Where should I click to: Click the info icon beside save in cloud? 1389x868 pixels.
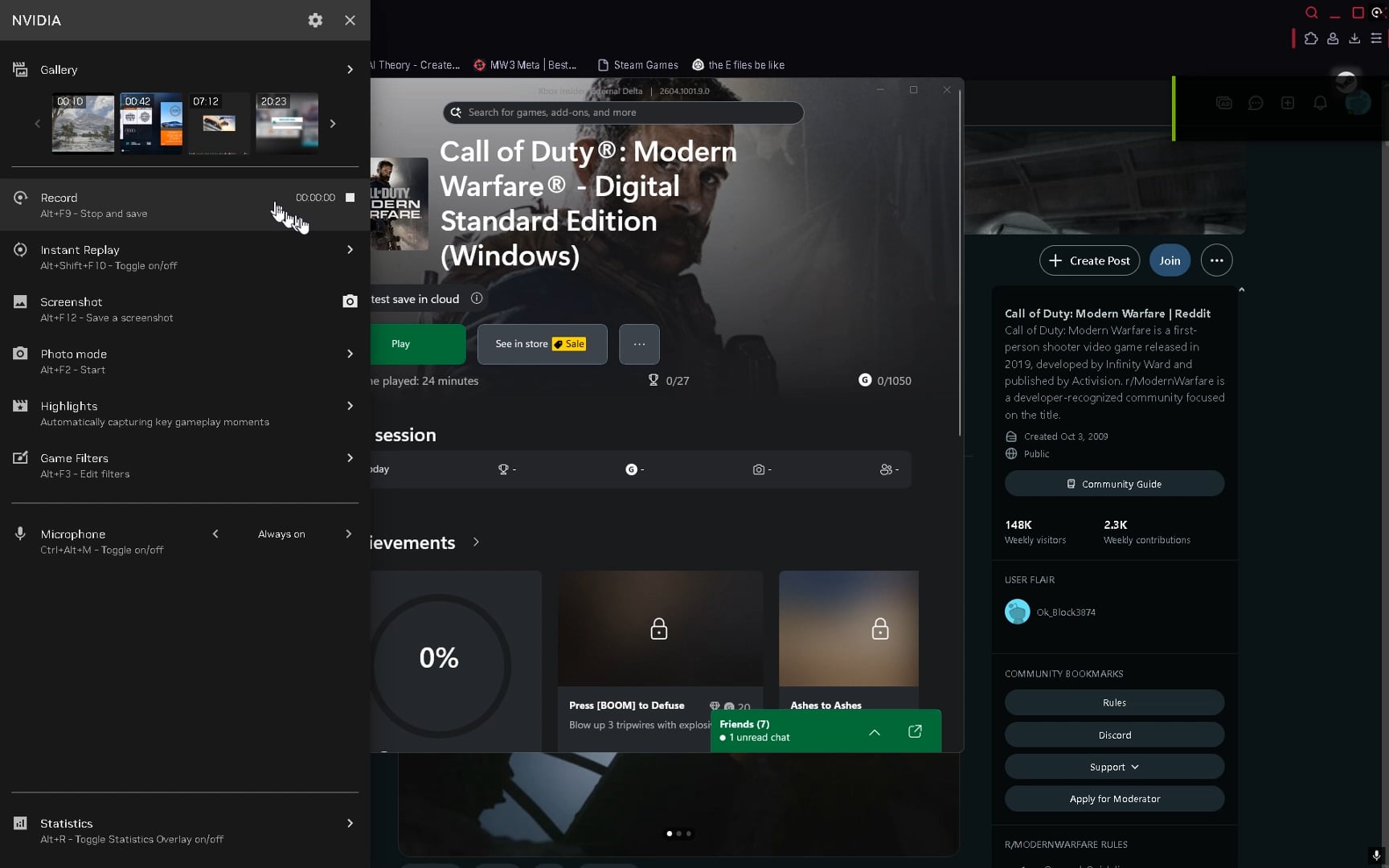click(x=477, y=298)
